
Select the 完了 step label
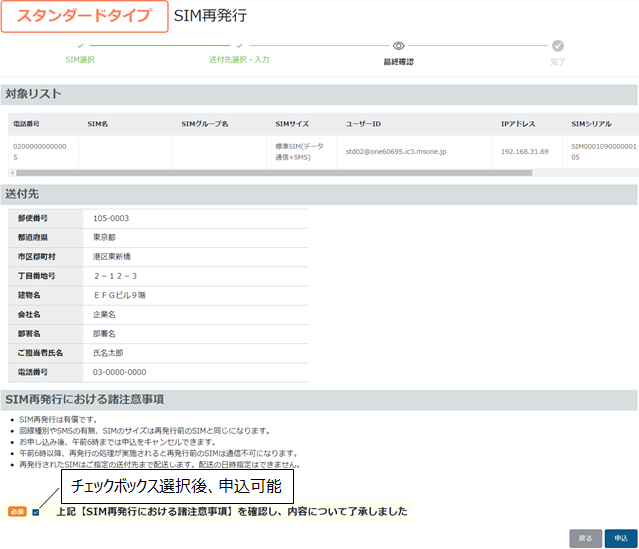(557, 62)
